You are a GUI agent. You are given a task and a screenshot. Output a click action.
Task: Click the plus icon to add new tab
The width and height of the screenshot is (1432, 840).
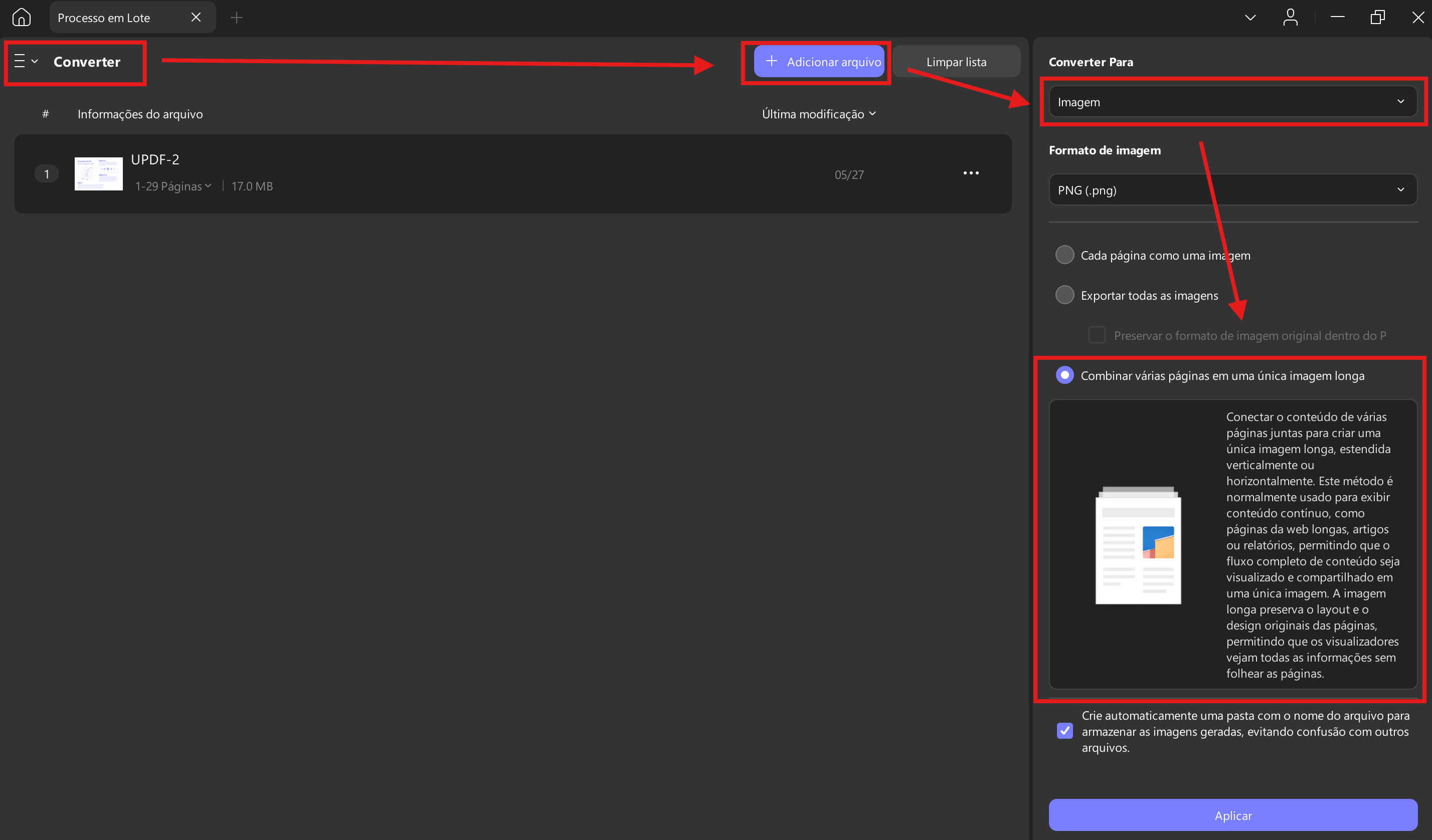[236, 18]
